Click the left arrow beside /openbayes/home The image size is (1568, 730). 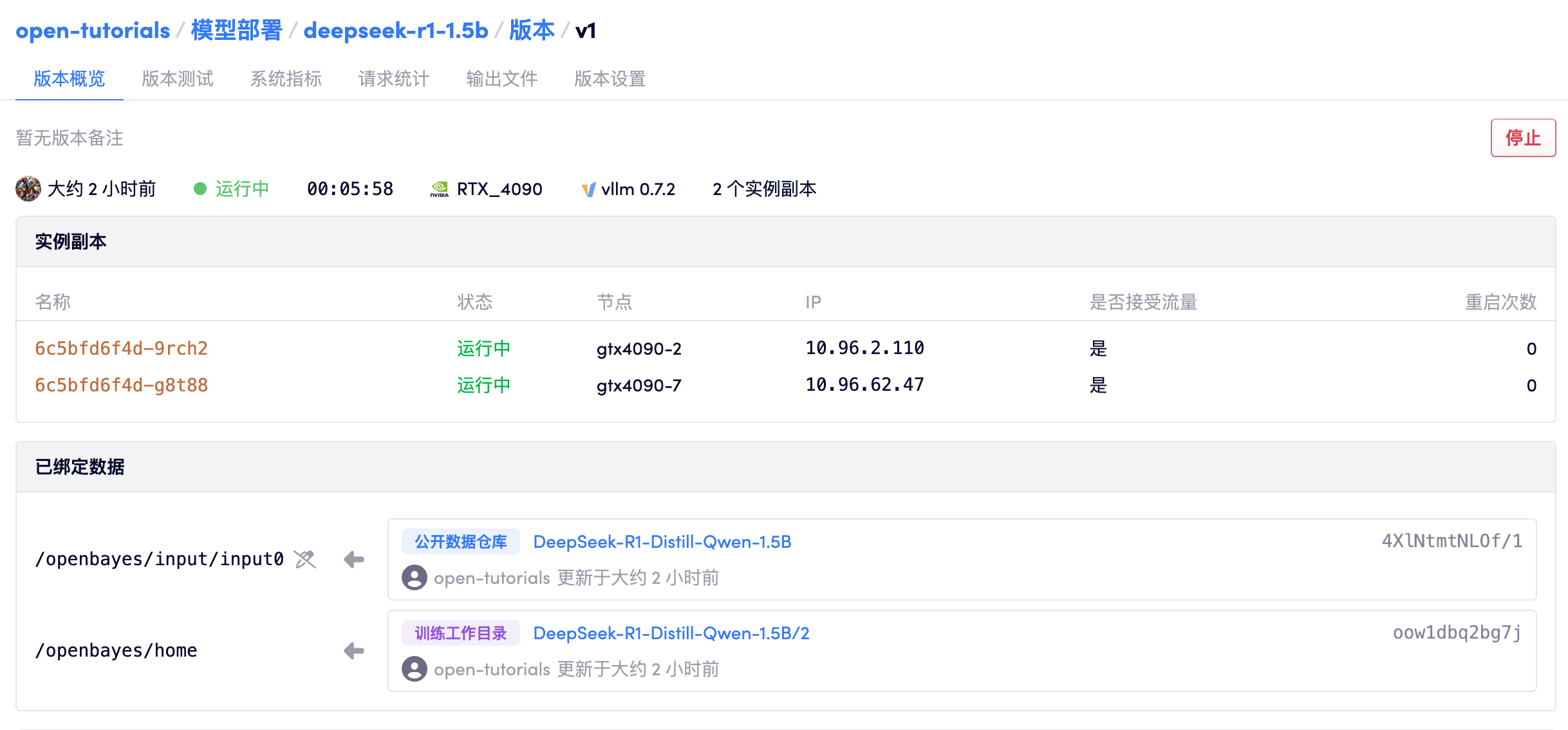tap(354, 651)
